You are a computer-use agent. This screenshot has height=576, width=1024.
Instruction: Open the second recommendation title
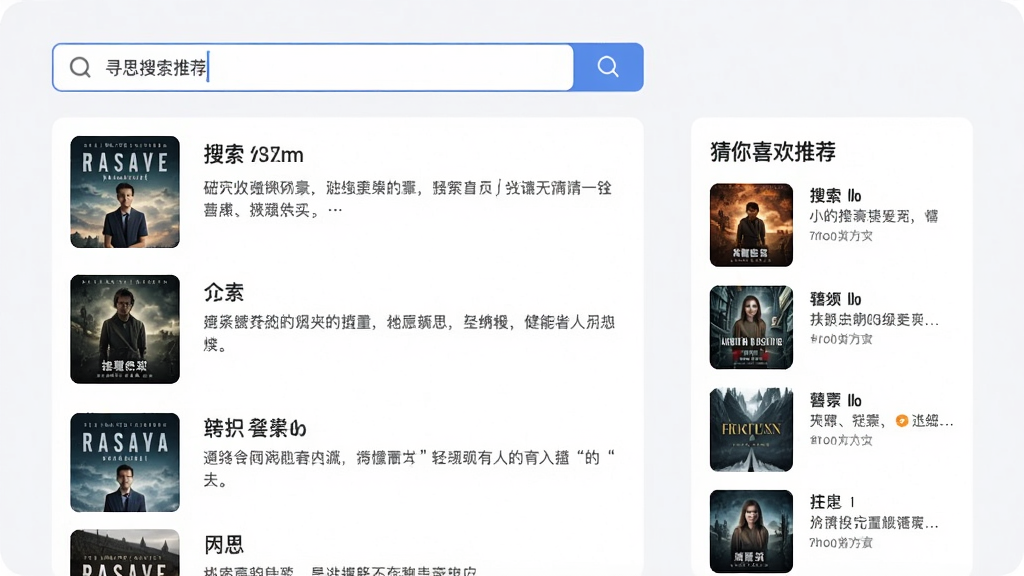[x=835, y=299]
